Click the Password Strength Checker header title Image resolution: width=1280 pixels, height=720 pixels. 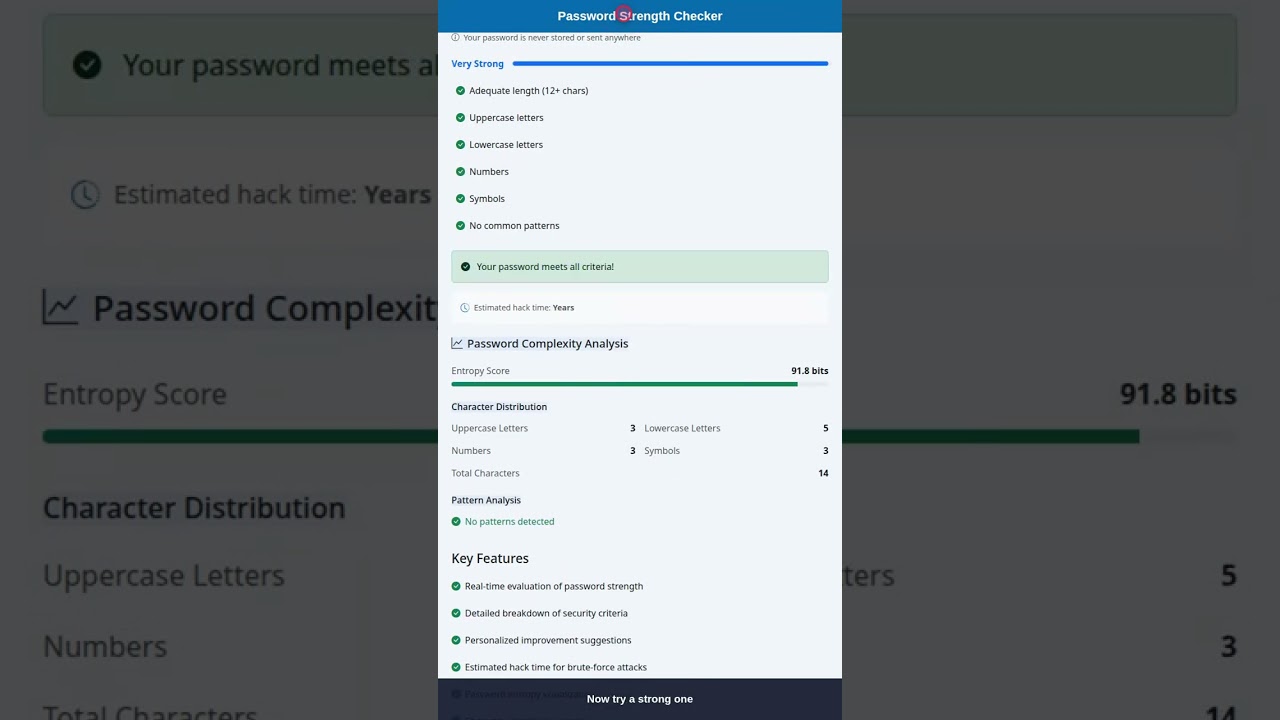click(640, 16)
